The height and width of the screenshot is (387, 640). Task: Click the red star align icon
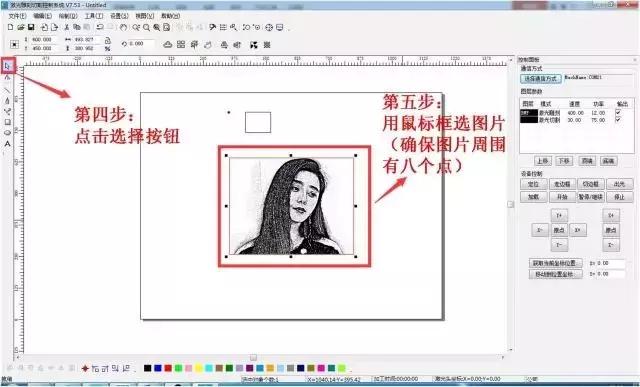[85, 368]
